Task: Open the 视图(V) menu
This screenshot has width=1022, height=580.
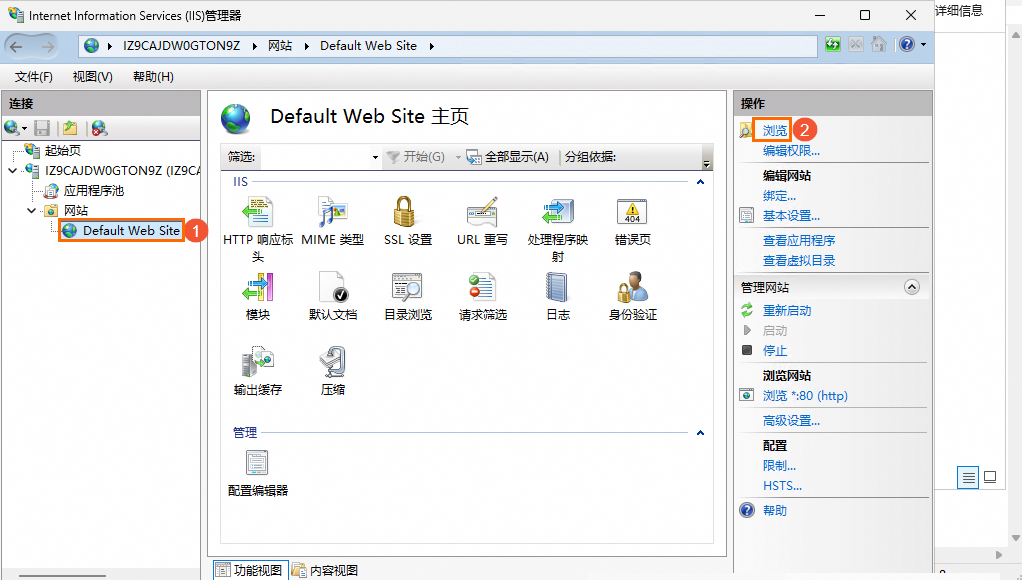Action: tap(93, 77)
